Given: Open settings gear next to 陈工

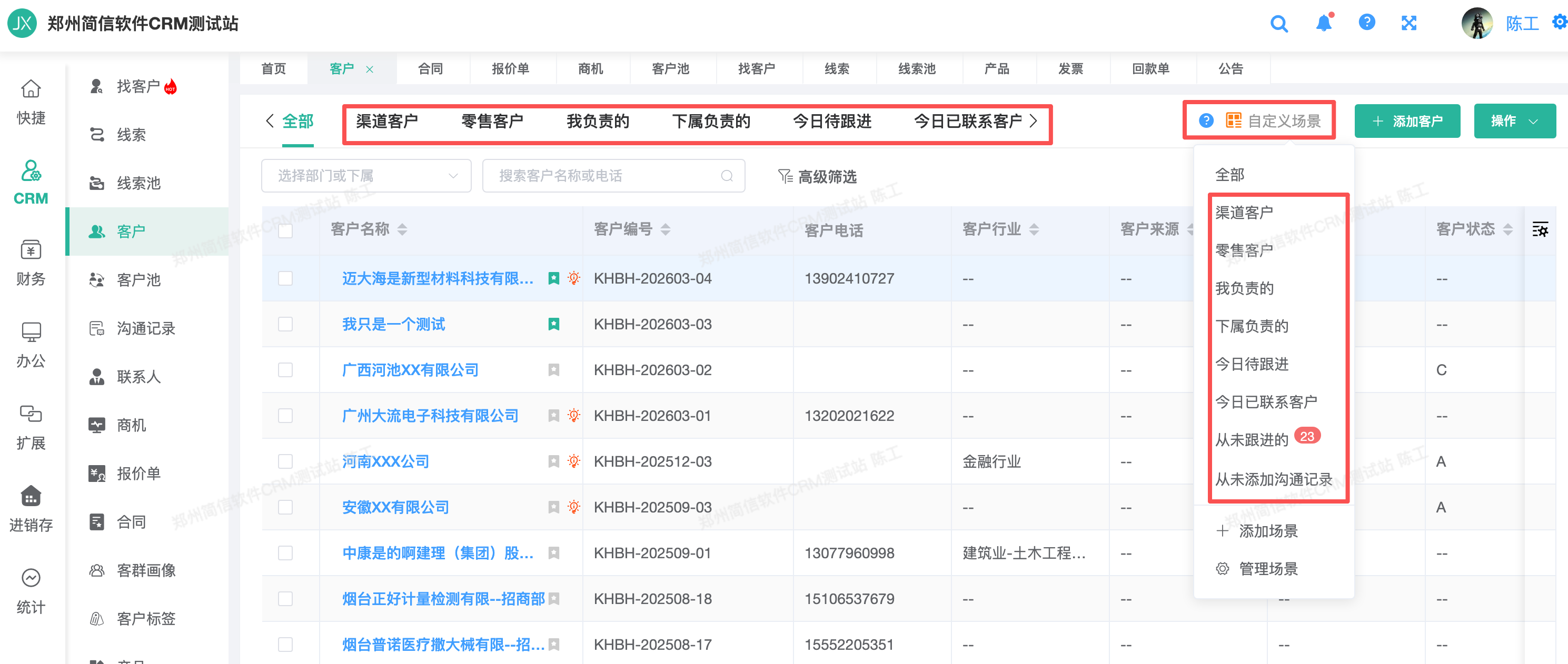Looking at the screenshot, I should pyautogui.click(x=1561, y=22).
